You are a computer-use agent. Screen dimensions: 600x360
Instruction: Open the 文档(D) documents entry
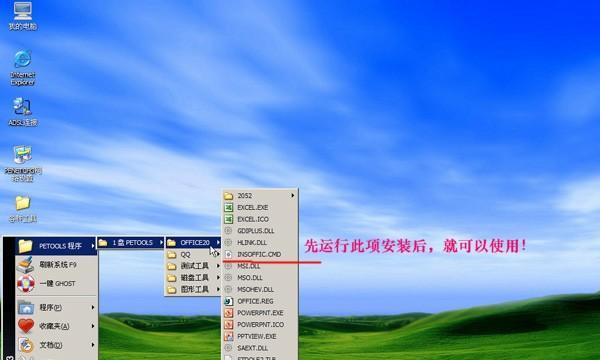[x=56, y=345]
